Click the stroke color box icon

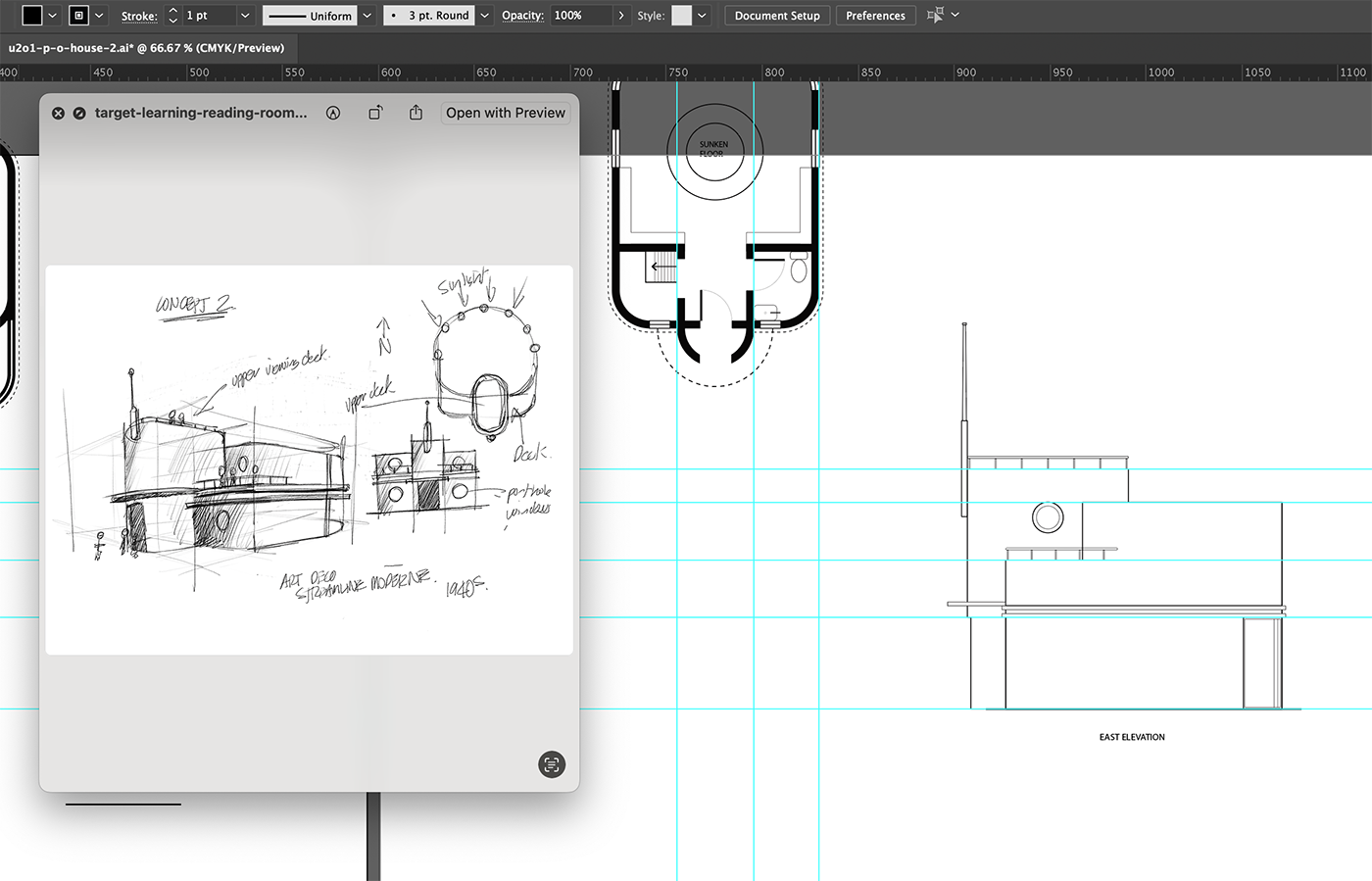click(79, 16)
